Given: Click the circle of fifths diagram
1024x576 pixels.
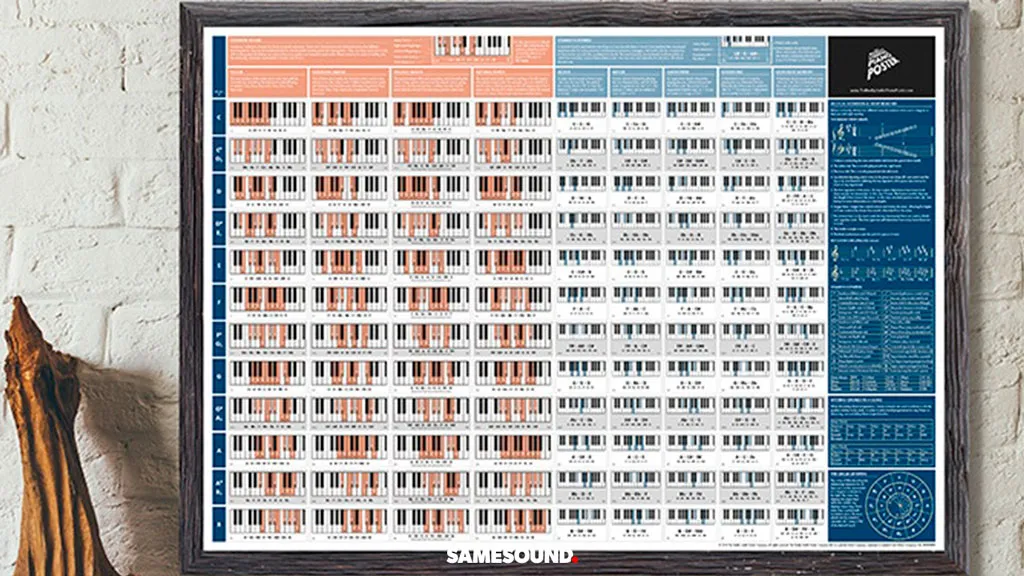Looking at the screenshot, I should (x=899, y=504).
